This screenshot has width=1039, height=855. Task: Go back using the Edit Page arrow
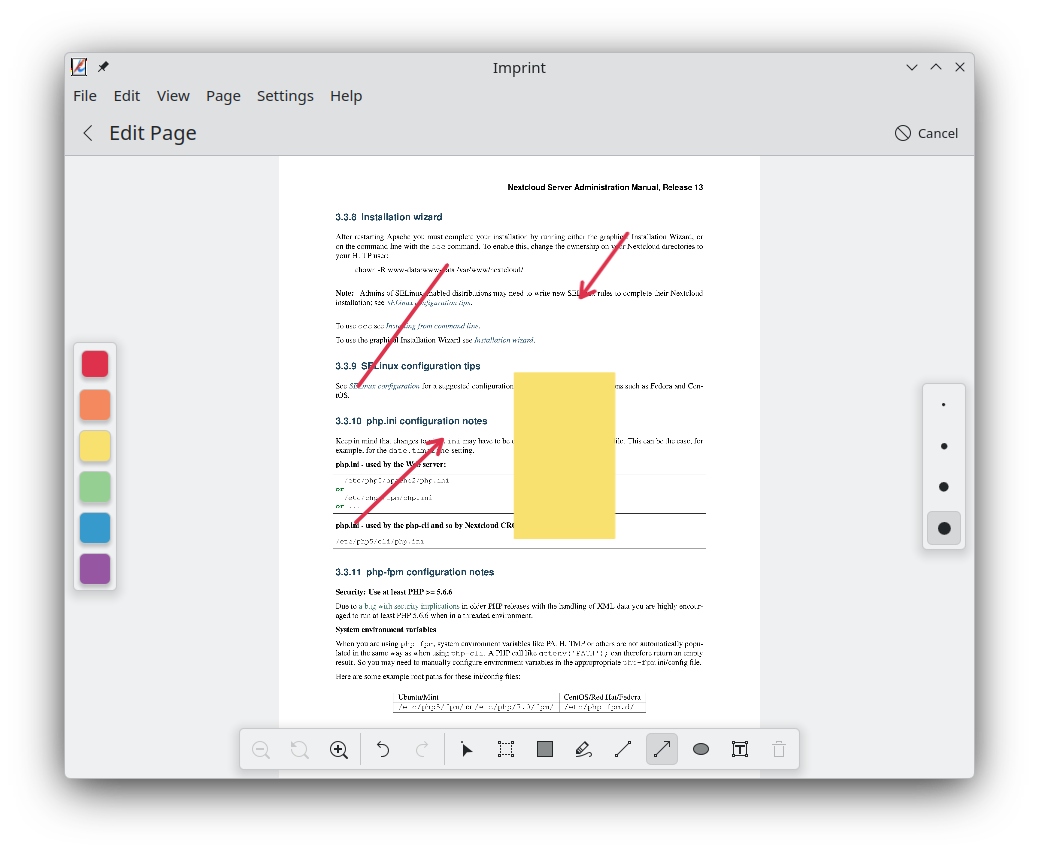(87, 133)
